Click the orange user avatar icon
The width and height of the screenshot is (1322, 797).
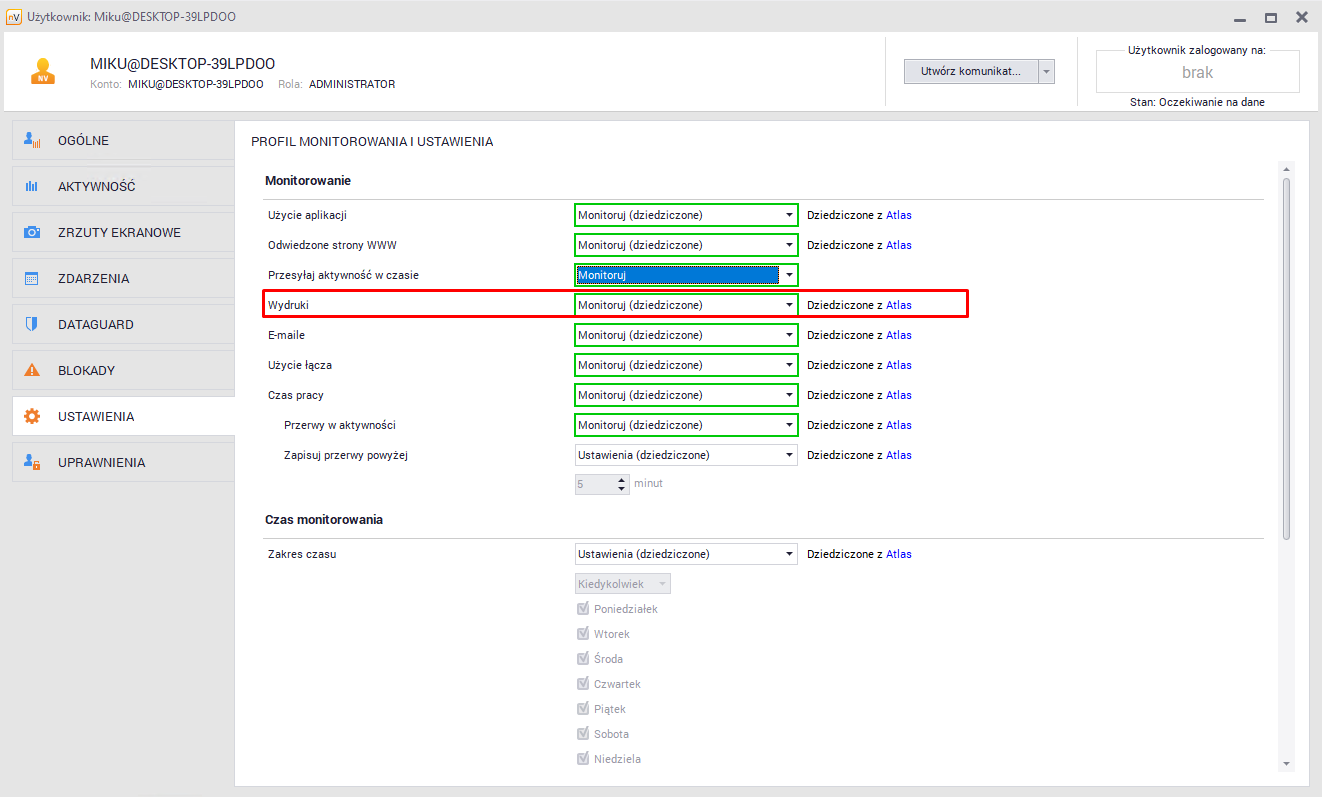pyautogui.click(x=42, y=71)
